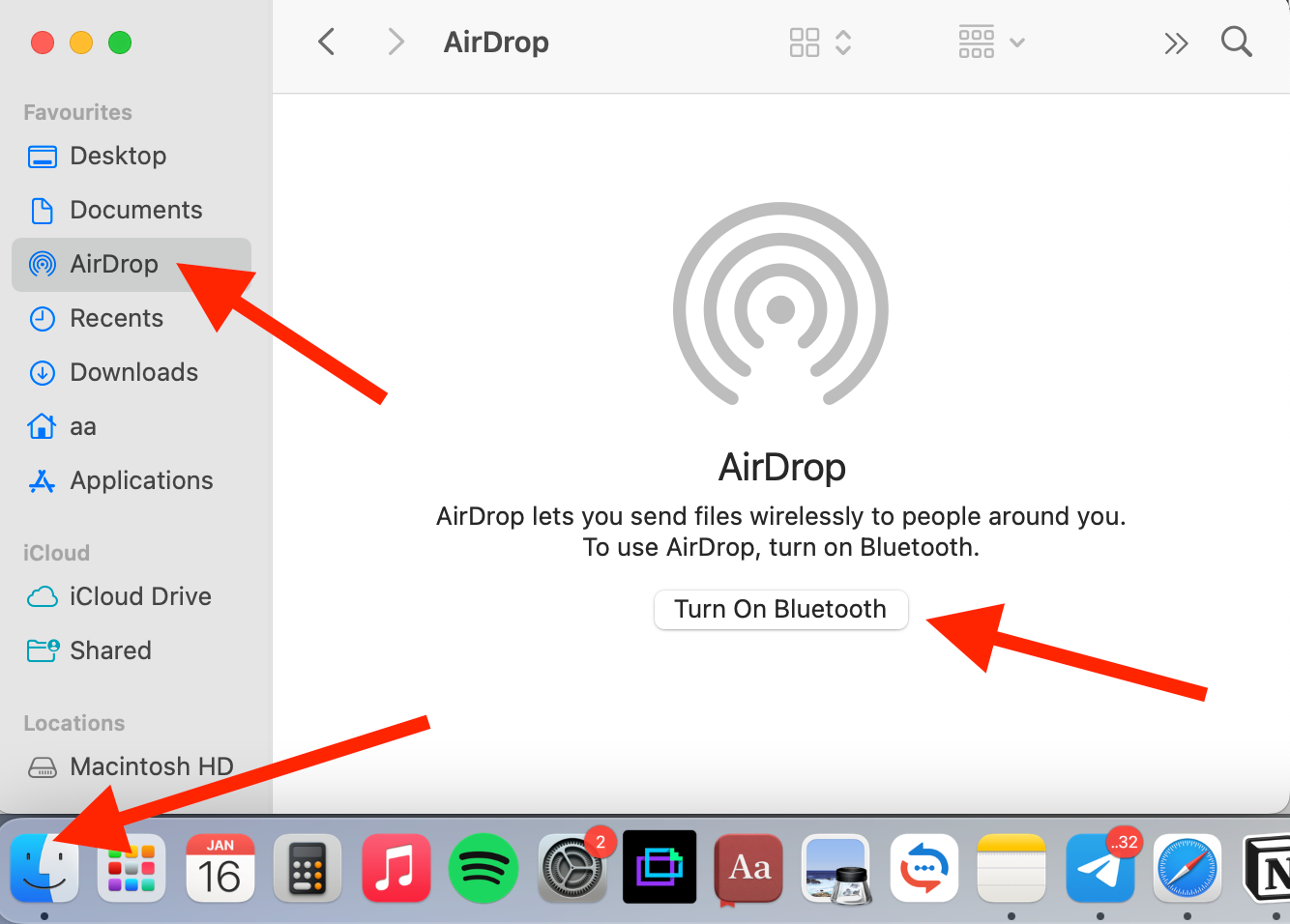
Task: Open the Dictionary app in Dock
Action: tap(748, 868)
